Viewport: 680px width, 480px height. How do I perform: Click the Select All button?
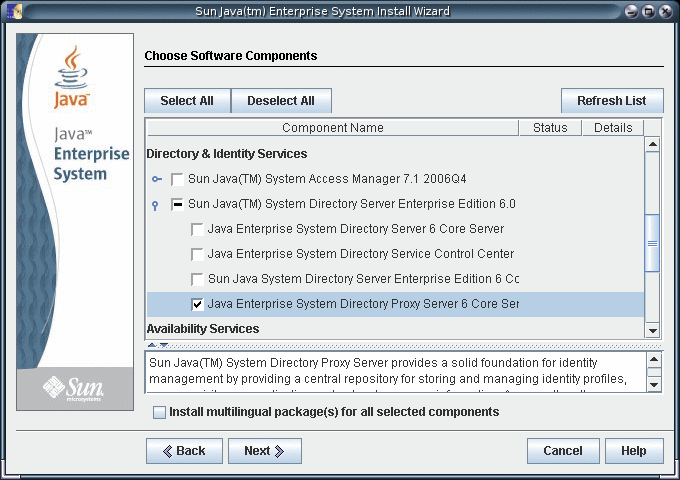pyautogui.click(x=187, y=101)
